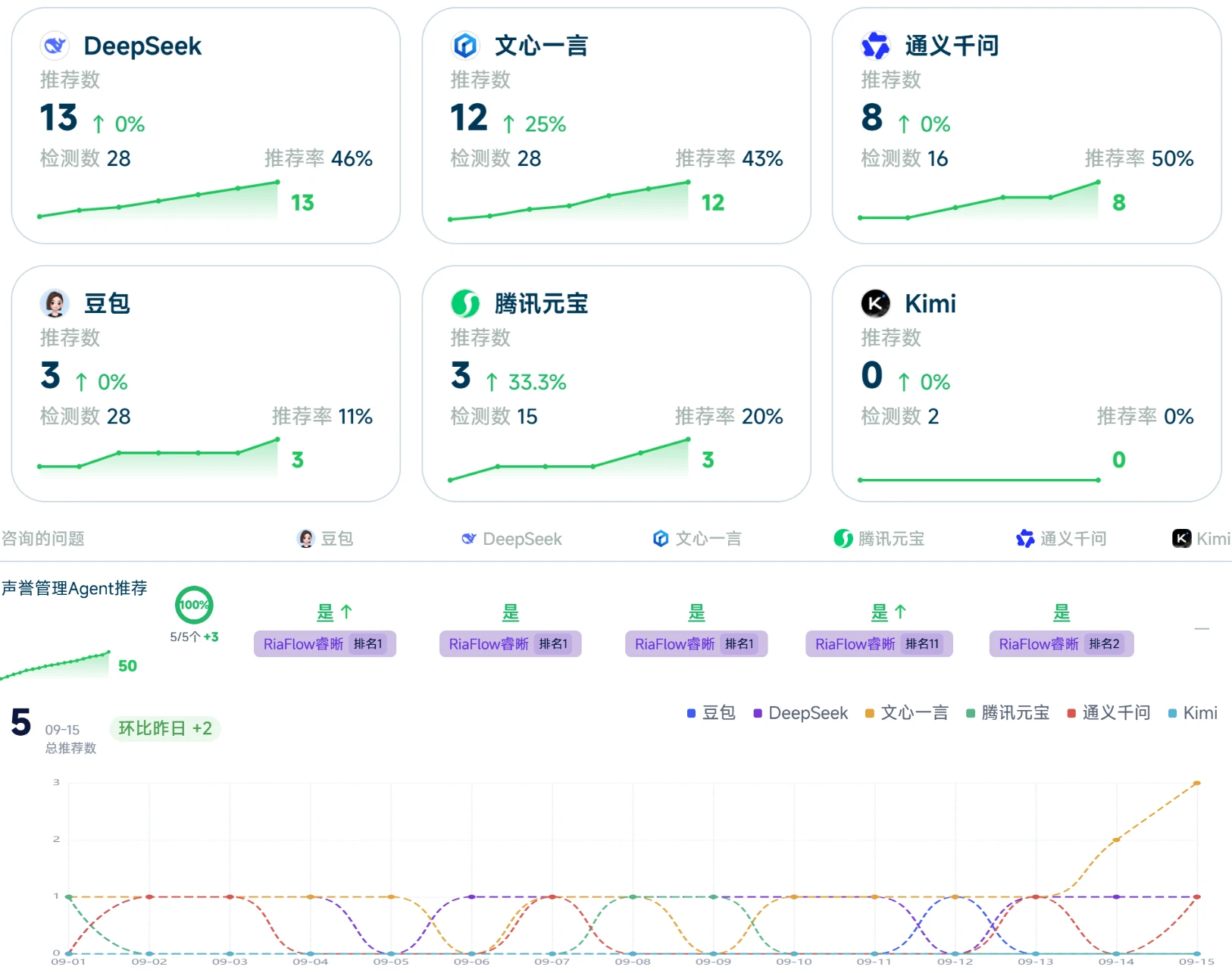The image size is (1232, 973).
Task: Click the 声誉管理Agent推荐 question row label
Action: click(x=74, y=589)
